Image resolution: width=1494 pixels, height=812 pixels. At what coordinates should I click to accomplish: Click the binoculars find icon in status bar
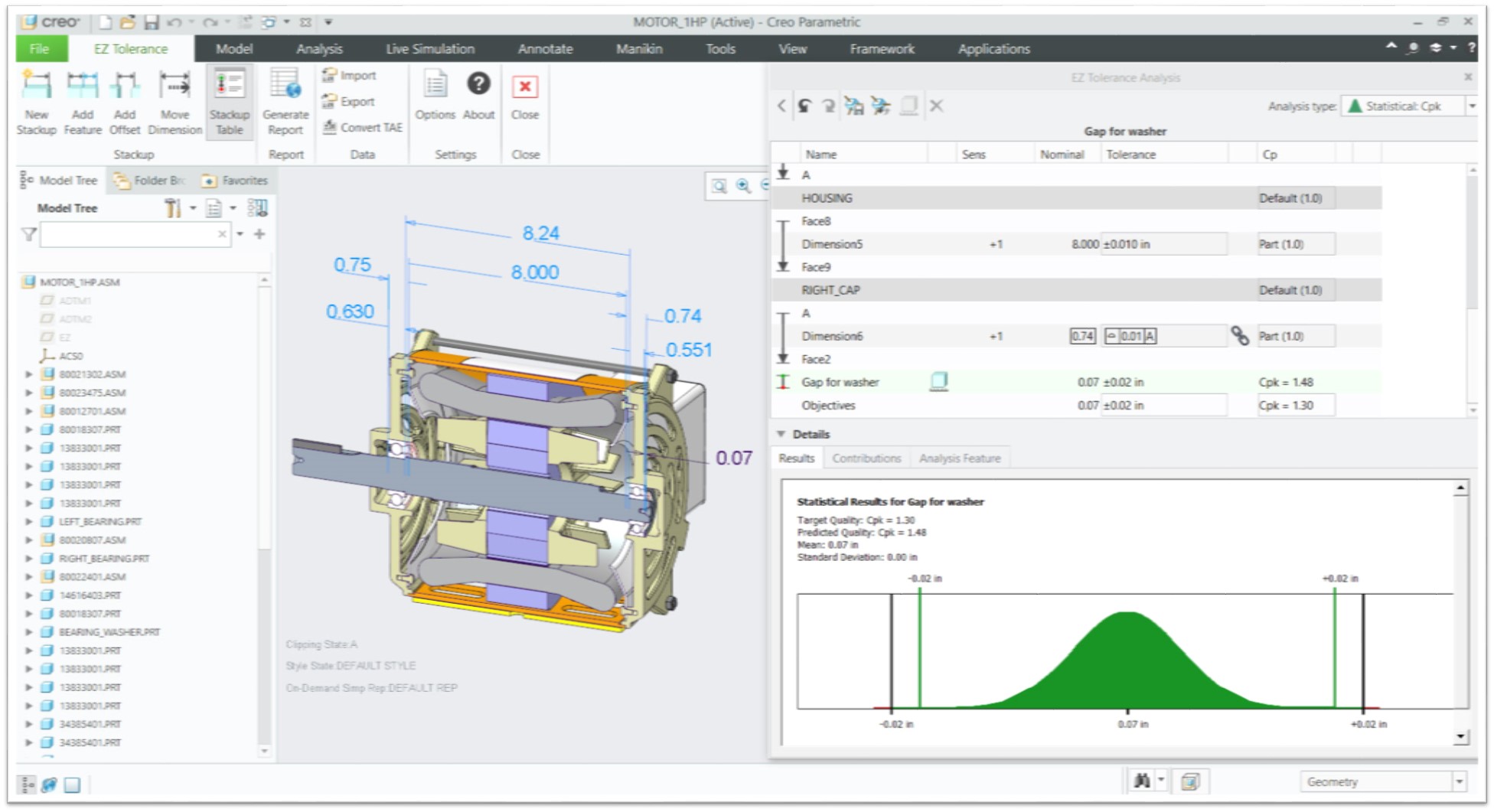[x=1142, y=781]
